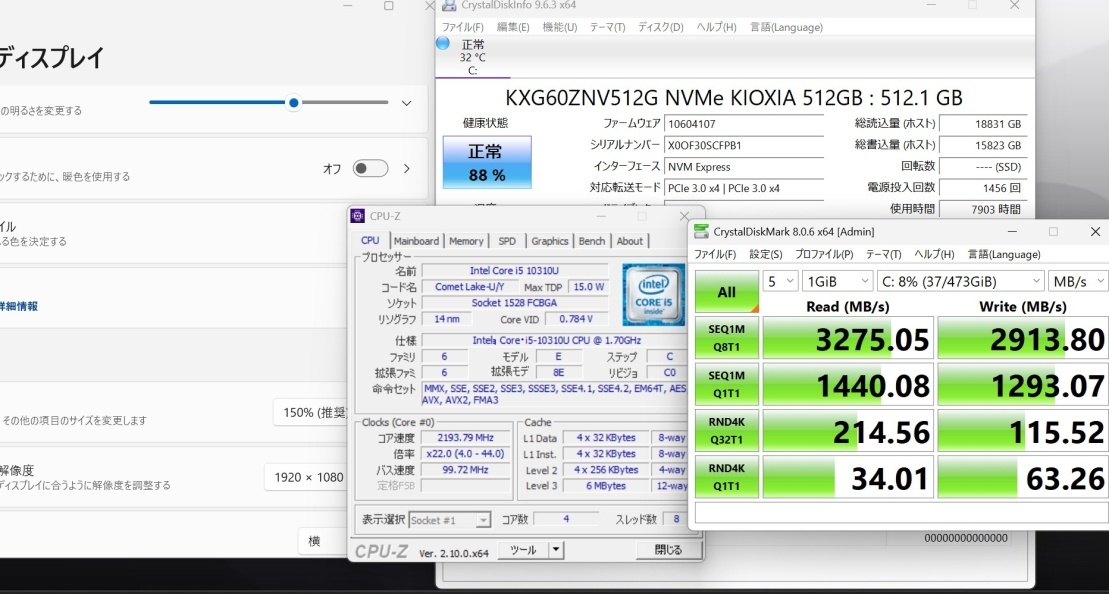Viewport: 1109px width, 594px height.
Task: Click the ツール button in CPU-Z
Action: click(x=523, y=550)
